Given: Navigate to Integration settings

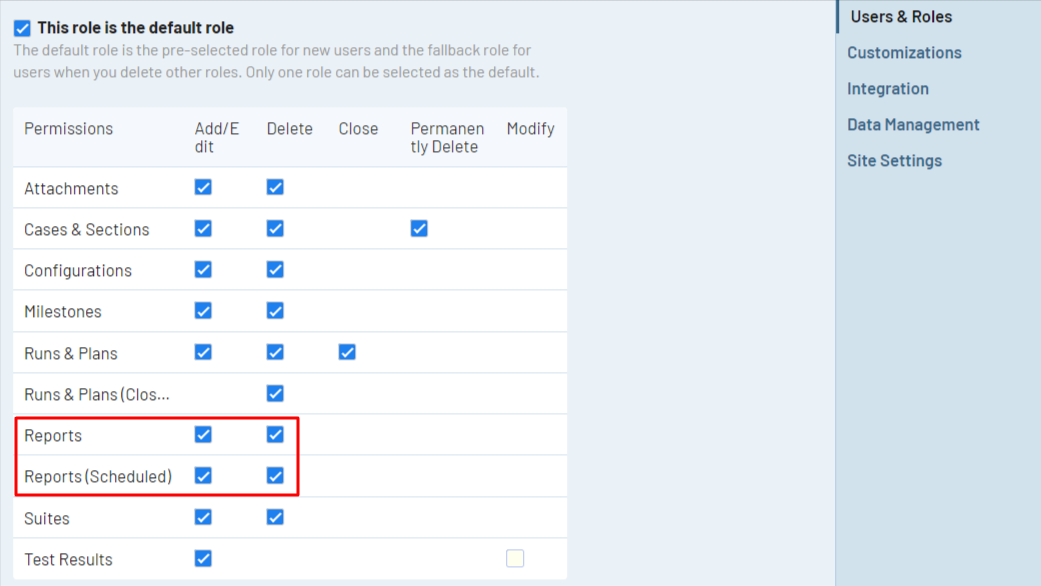Looking at the screenshot, I should (888, 88).
